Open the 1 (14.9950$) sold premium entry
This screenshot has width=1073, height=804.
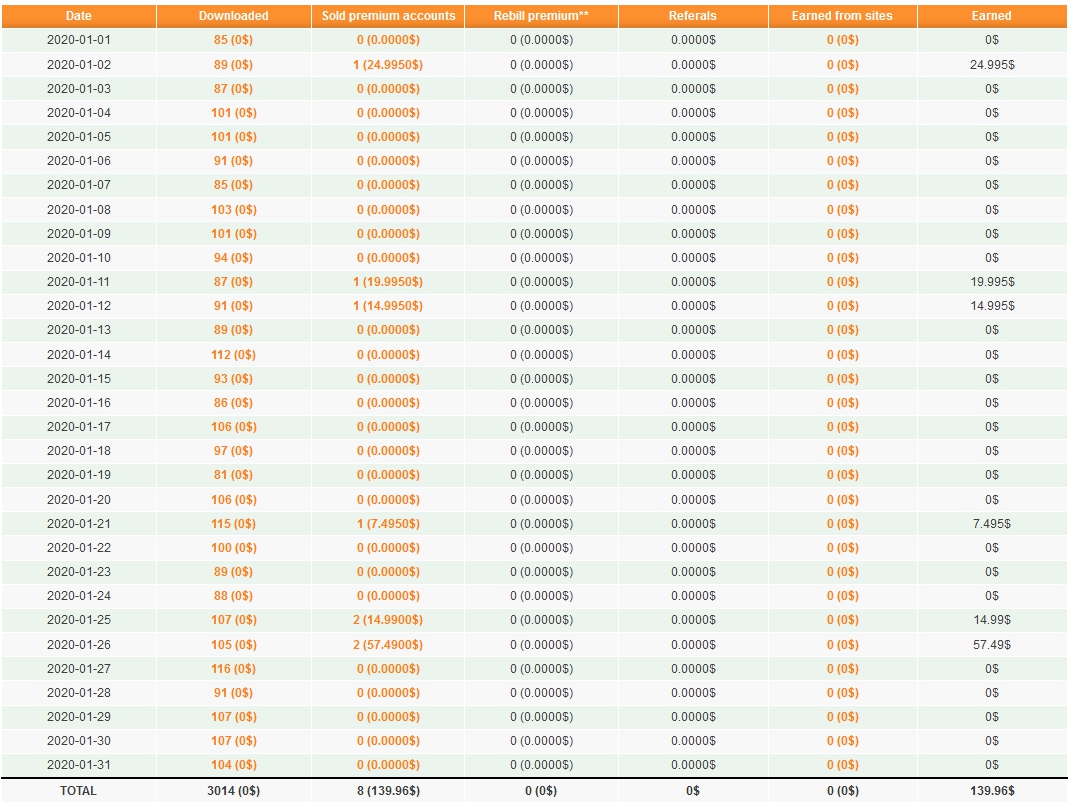point(388,306)
